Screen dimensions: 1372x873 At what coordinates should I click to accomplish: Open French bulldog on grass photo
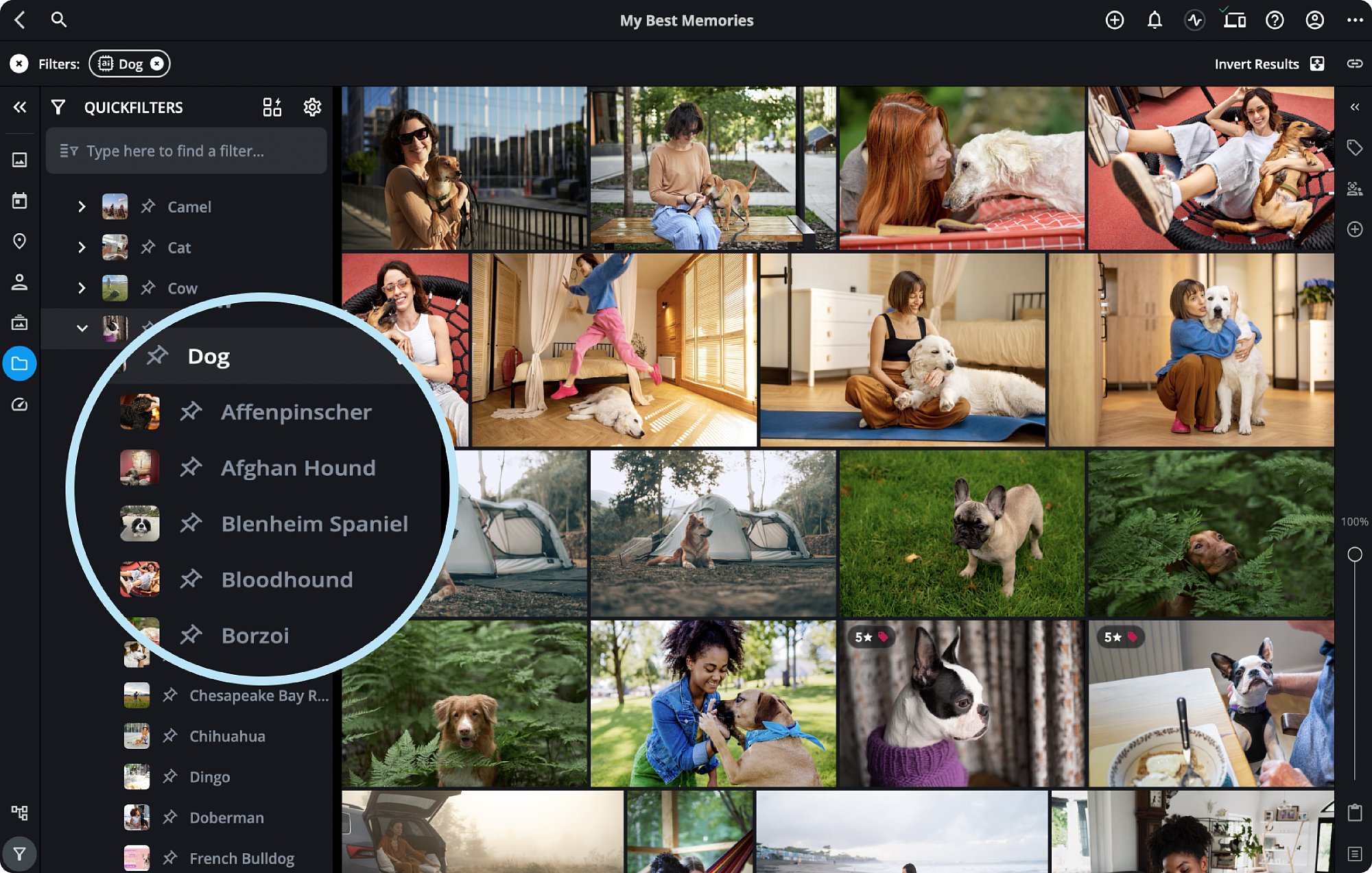pyautogui.click(x=962, y=534)
